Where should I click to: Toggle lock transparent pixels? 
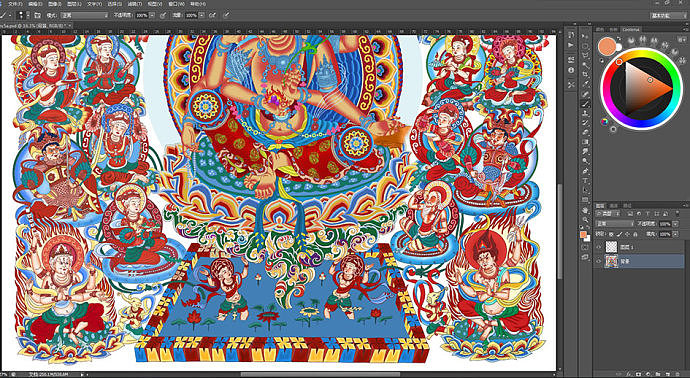pos(611,234)
